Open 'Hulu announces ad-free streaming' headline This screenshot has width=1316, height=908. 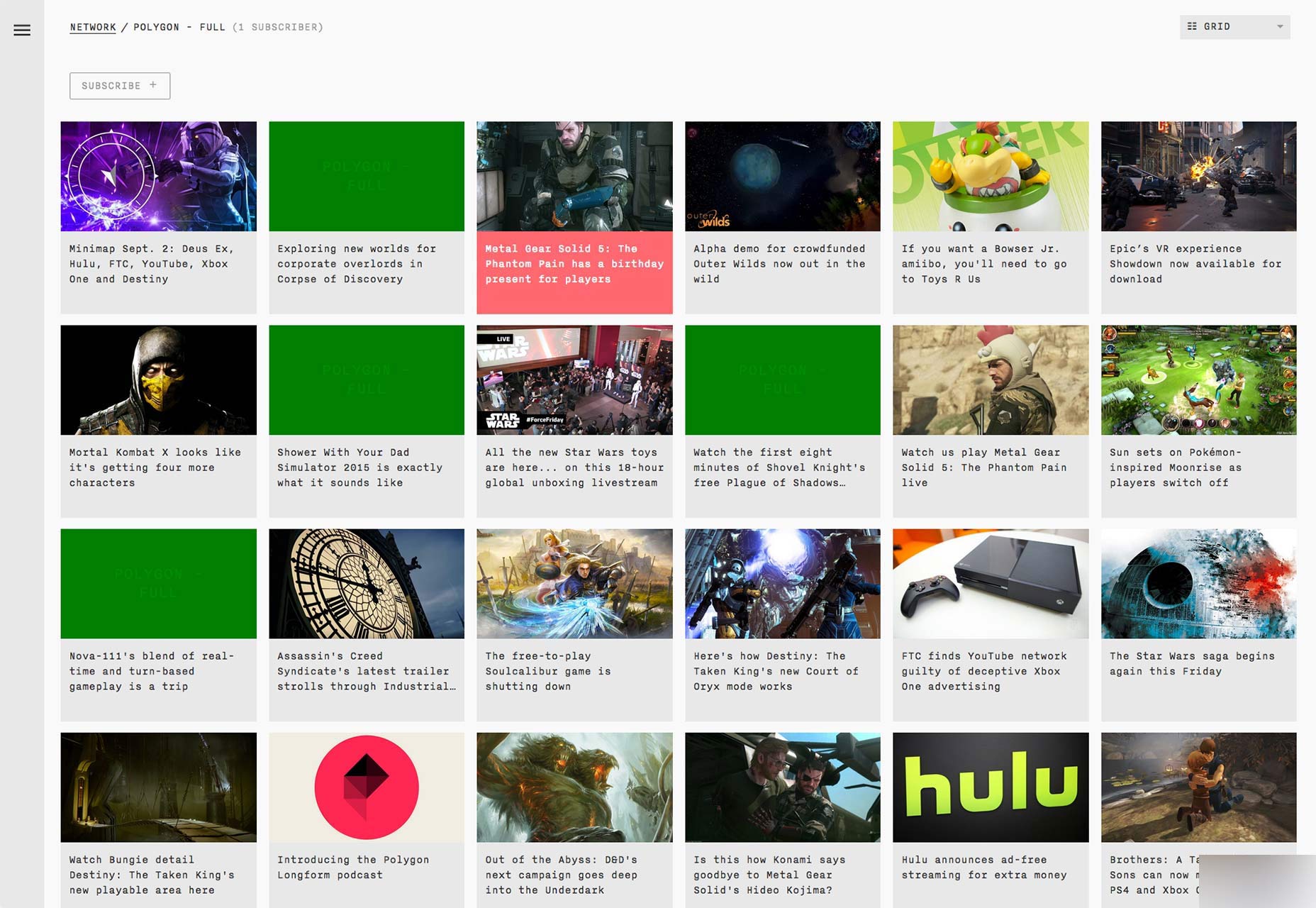[984, 867]
